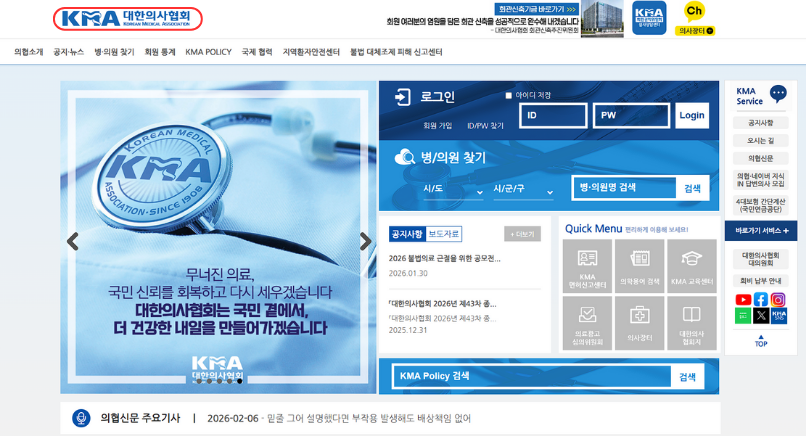The image size is (806, 436).
Task: Open the KMA SNS blue icon
Action: (779, 316)
